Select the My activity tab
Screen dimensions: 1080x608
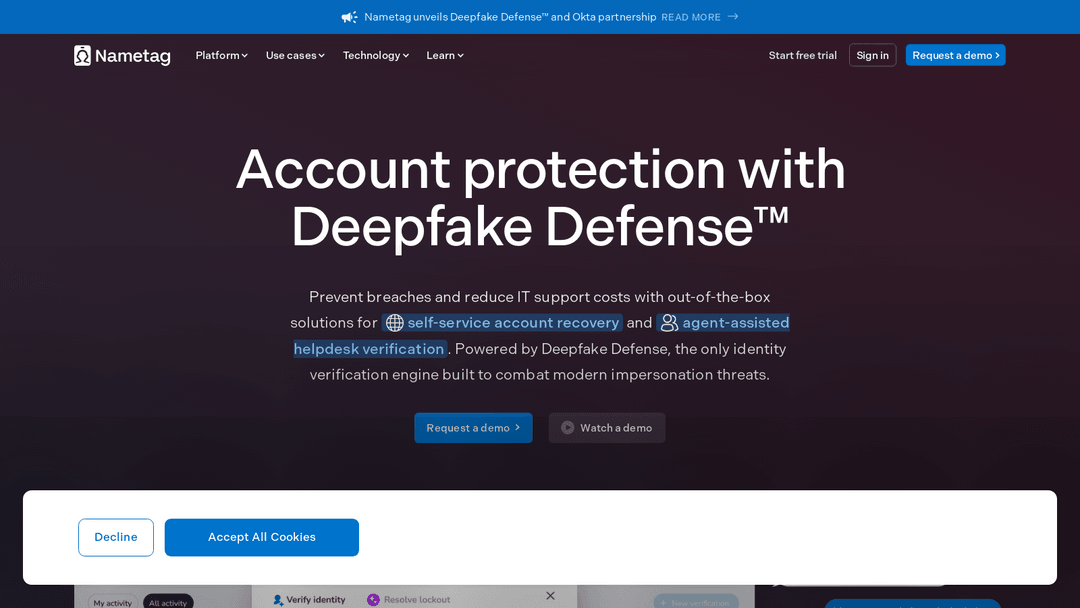tap(112, 602)
